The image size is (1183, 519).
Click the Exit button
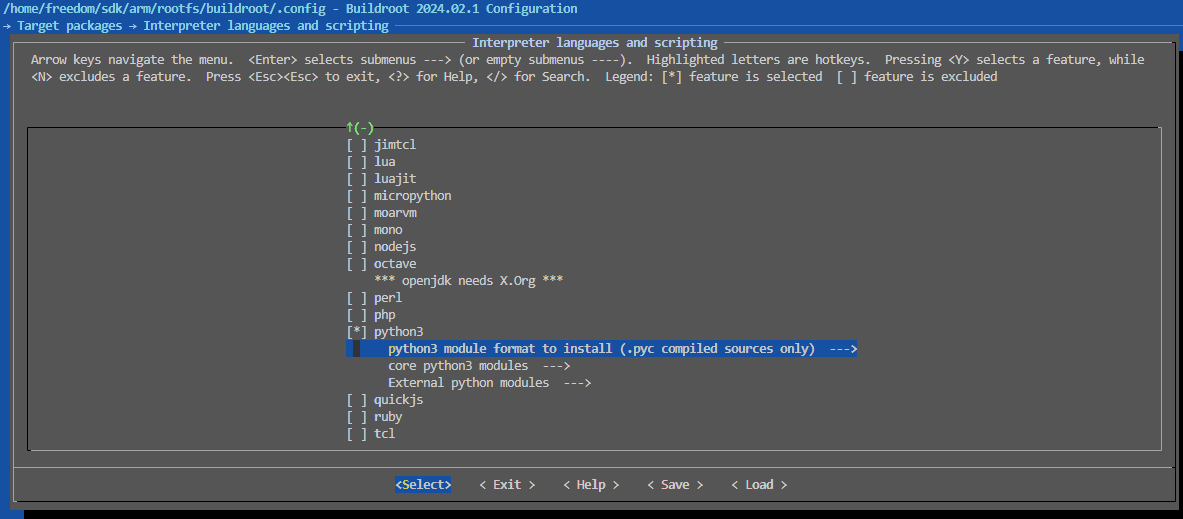tap(507, 484)
